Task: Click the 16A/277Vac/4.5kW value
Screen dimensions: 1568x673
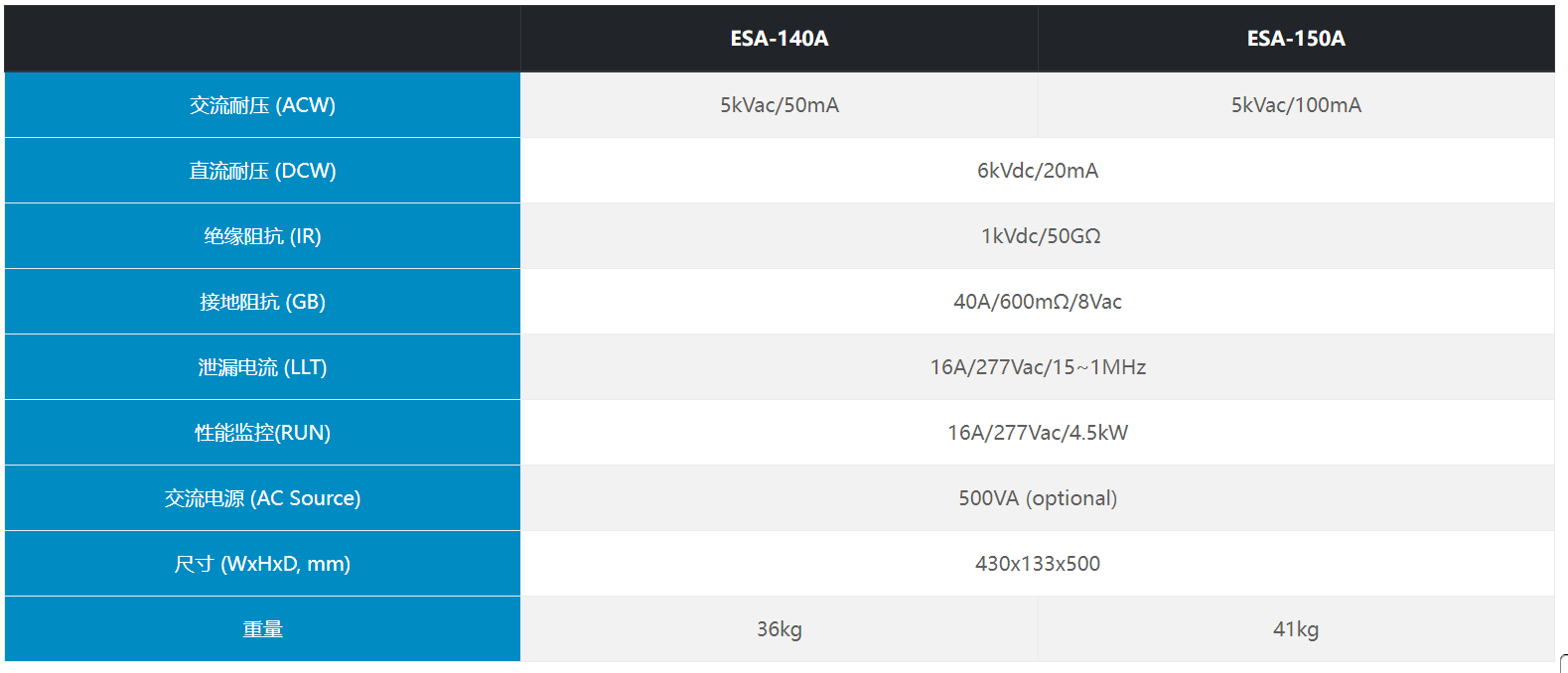Action: pyautogui.click(x=1038, y=433)
